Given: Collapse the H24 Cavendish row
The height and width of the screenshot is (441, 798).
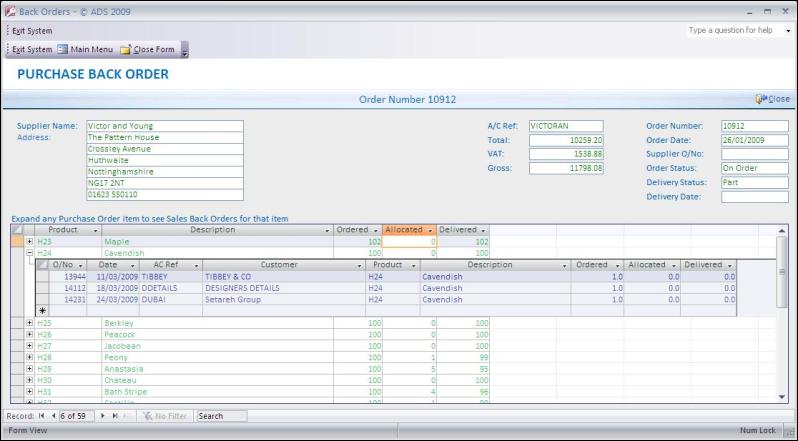Looking at the screenshot, I should click(x=30, y=253).
